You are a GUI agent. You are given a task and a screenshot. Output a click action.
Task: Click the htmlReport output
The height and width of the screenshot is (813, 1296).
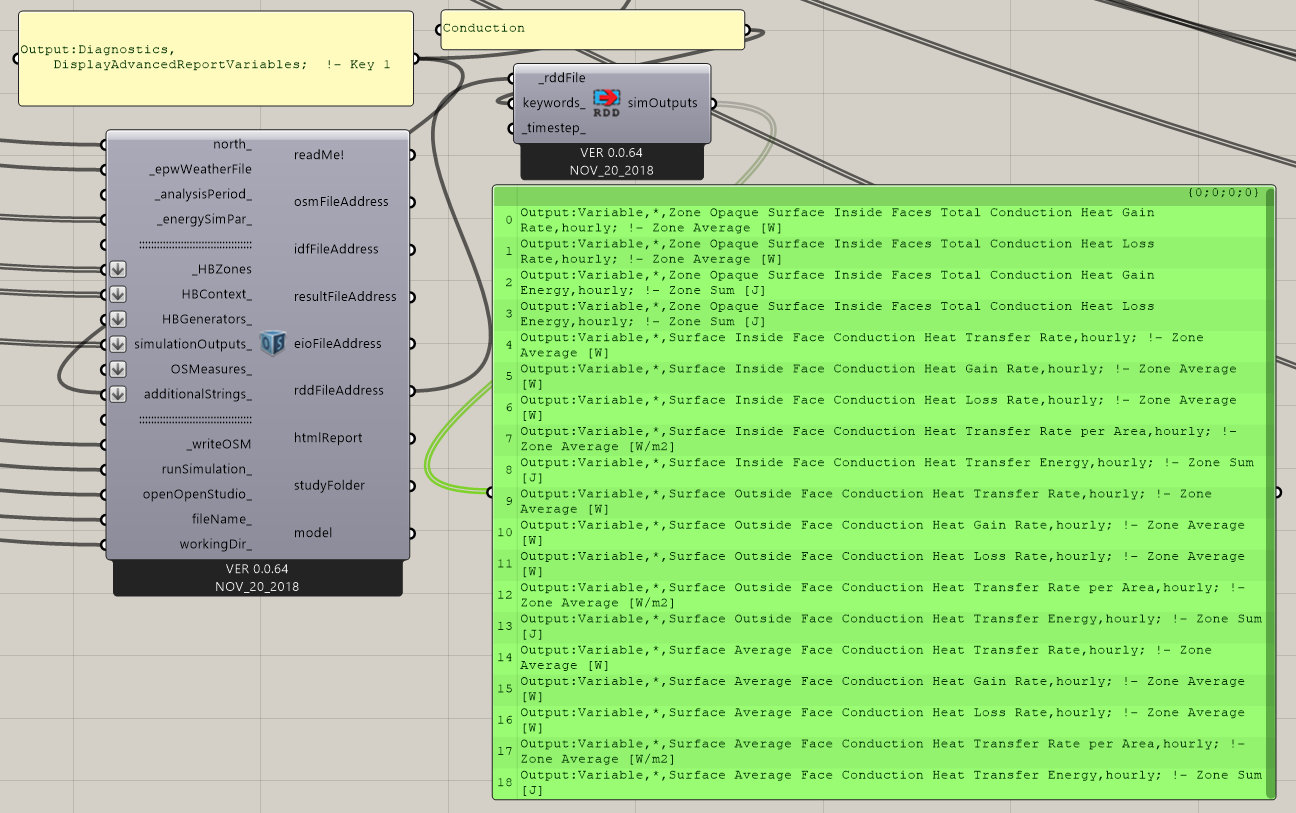[328, 438]
